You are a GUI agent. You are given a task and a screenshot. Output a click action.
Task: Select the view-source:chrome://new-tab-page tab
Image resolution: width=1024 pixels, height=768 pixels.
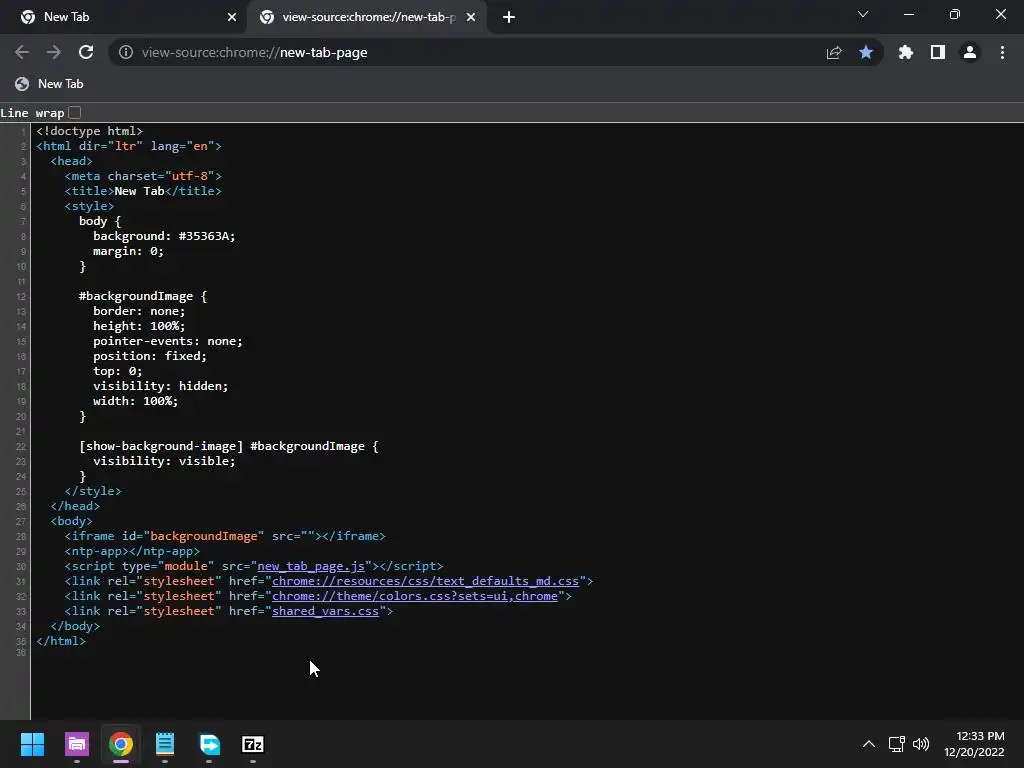coord(368,17)
